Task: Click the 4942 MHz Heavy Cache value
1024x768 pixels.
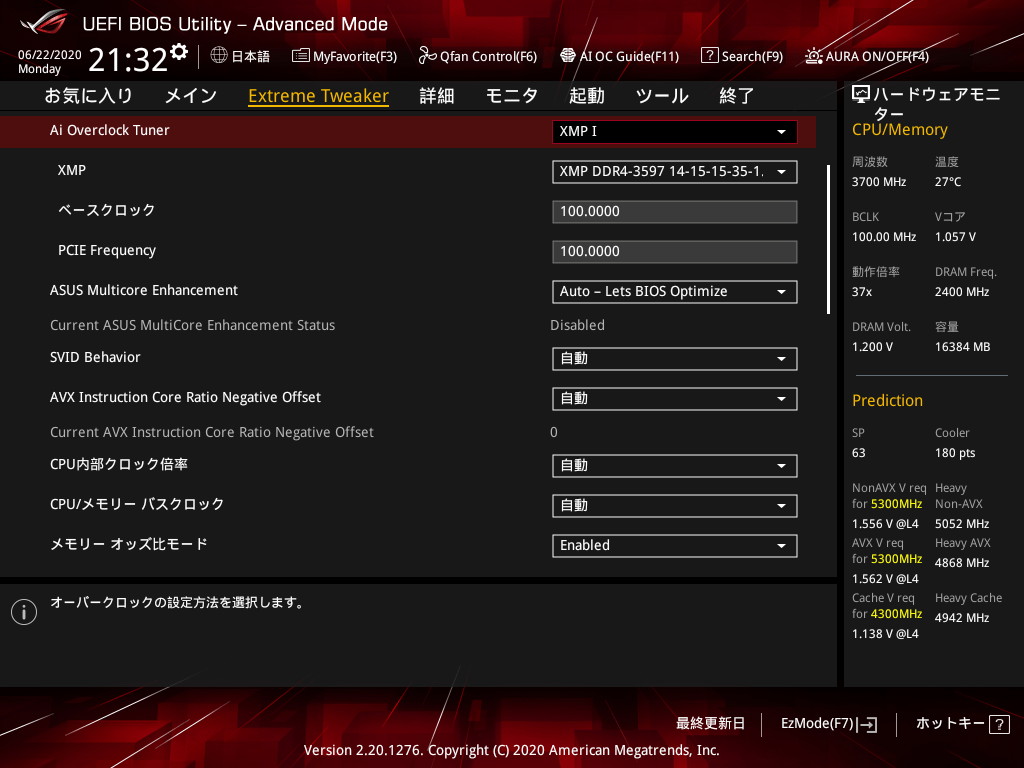Action: [x=962, y=618]
